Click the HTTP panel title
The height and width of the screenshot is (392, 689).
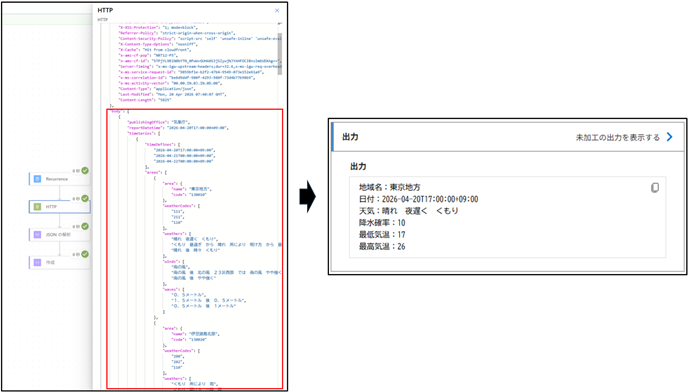[105, 10]
